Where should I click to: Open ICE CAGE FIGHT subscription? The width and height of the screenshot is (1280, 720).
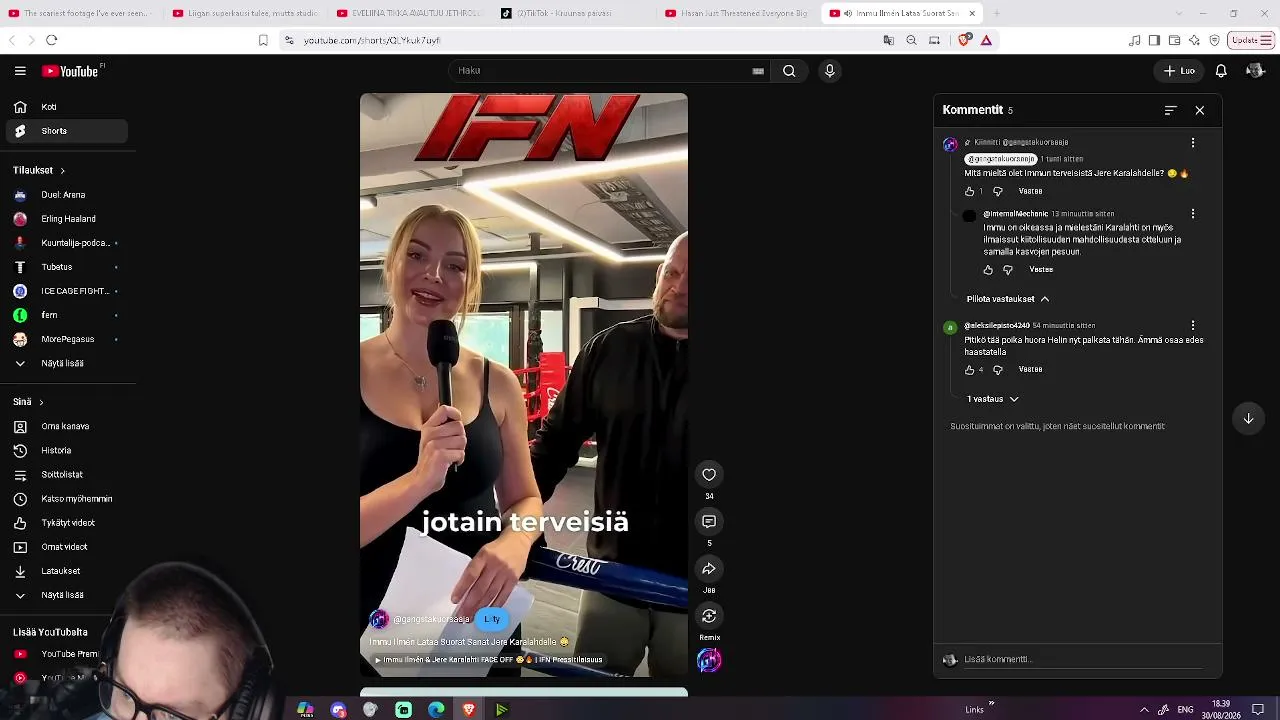point(67,291)
